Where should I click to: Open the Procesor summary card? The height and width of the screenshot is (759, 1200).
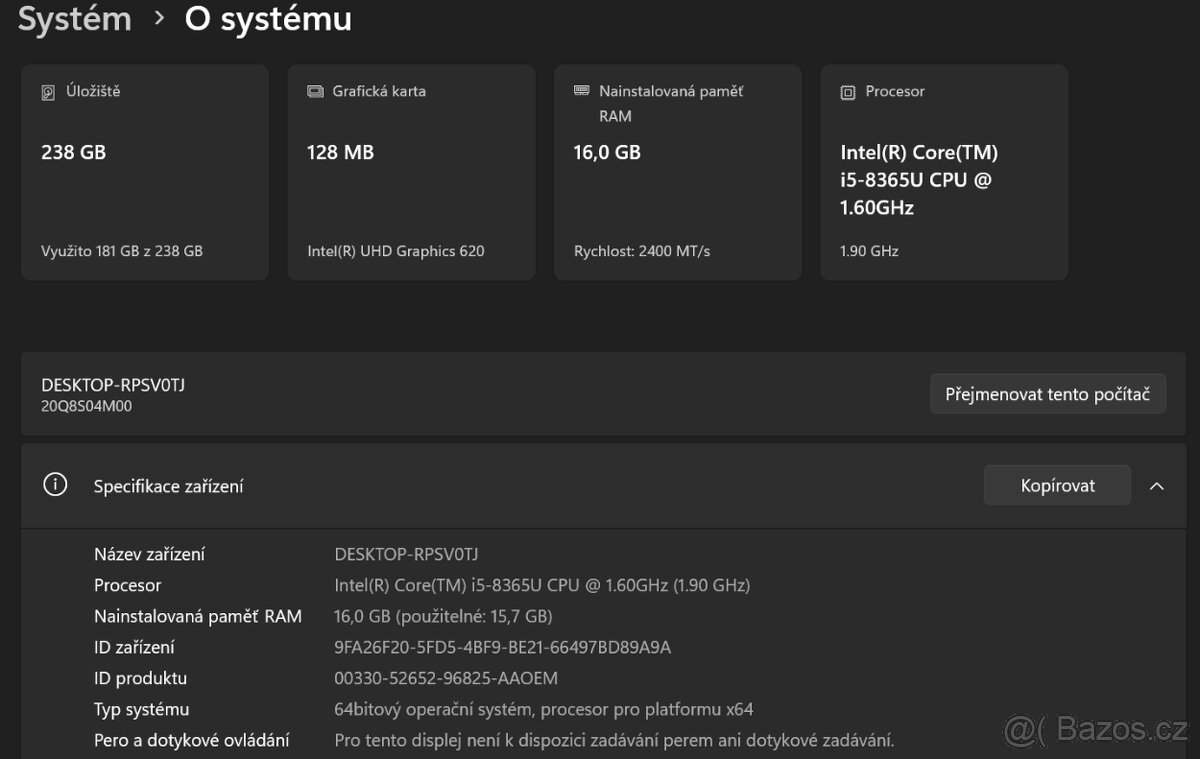[x=943, y=172]
